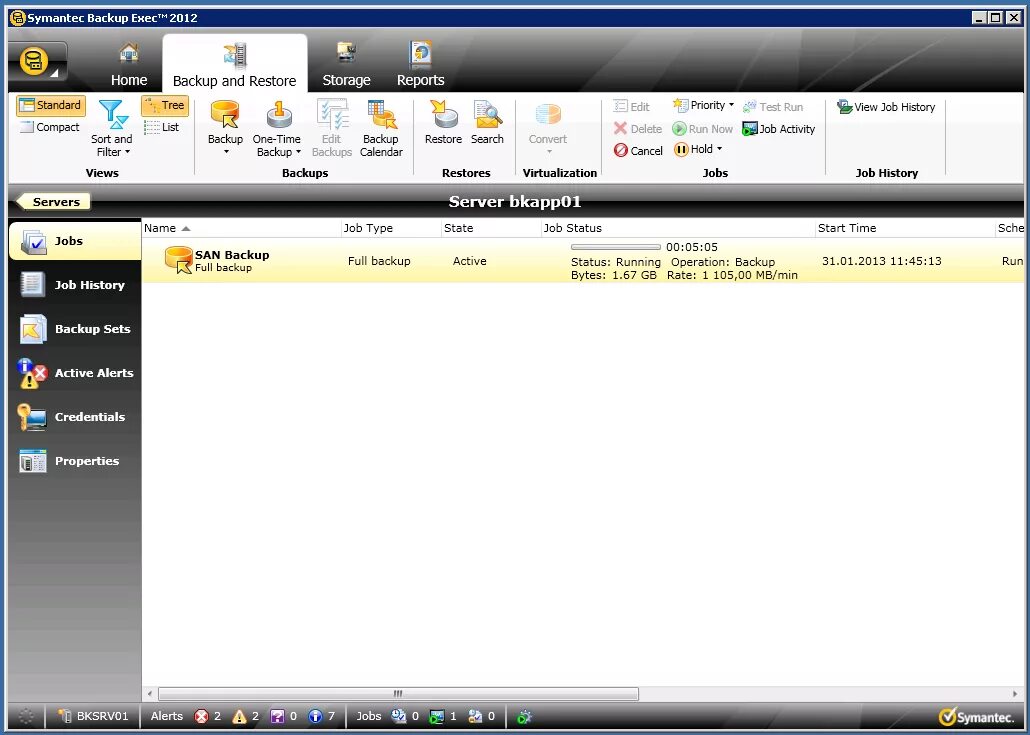Sort by Job Type column header

391,228
